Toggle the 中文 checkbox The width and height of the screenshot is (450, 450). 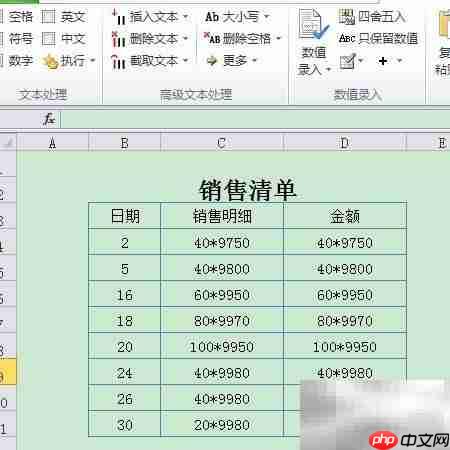49,39
